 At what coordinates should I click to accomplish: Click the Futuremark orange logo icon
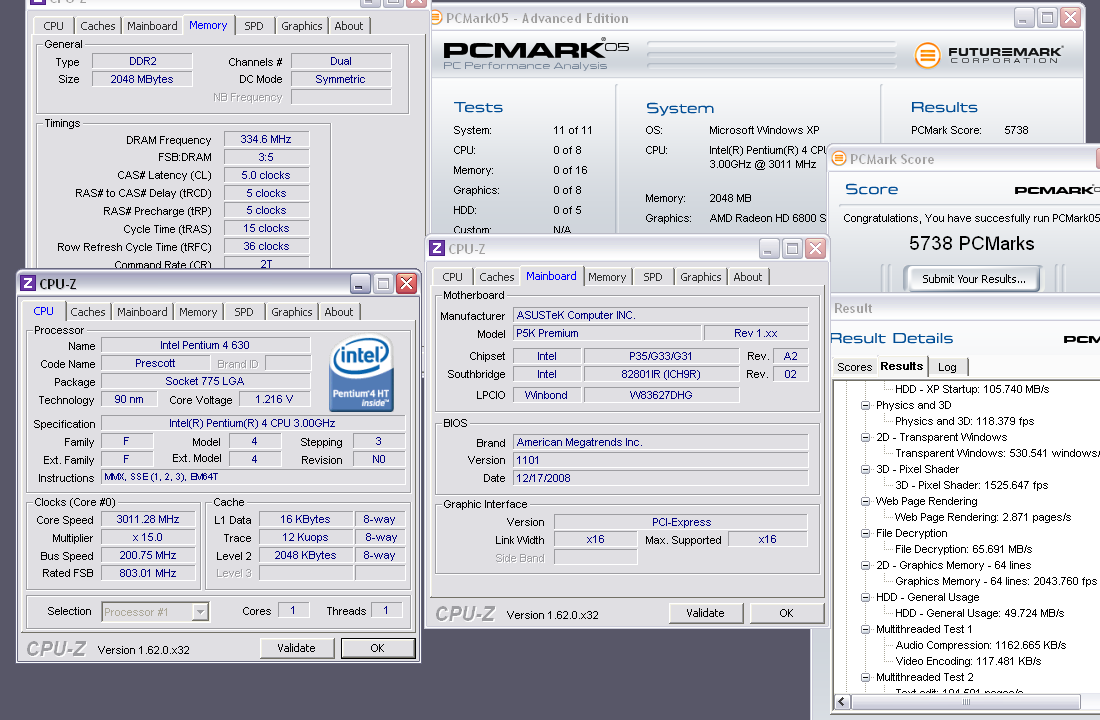pos(927,55)
